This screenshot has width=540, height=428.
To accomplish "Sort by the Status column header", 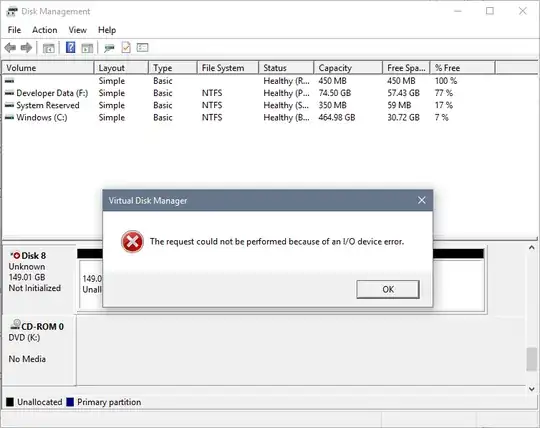I will [286, 68].
